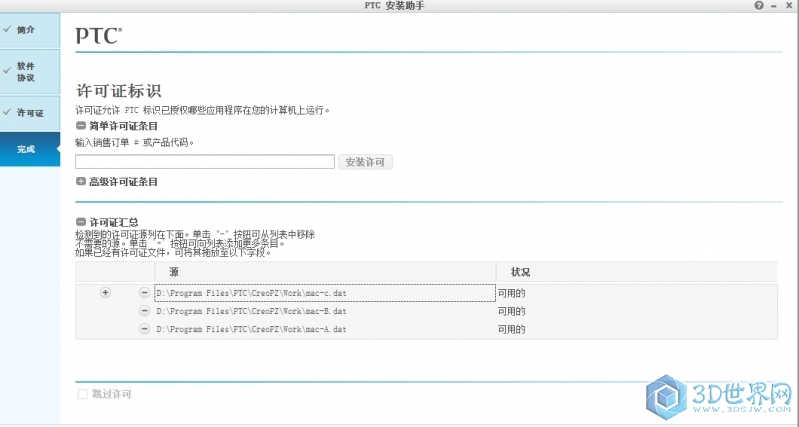
Task: Add a new license source with plus icon
Action: (x=105, y=292)
